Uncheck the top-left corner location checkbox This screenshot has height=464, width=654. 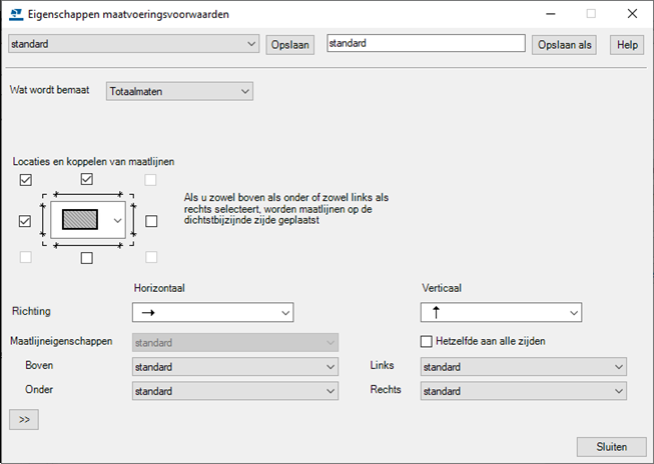point(26,180)
